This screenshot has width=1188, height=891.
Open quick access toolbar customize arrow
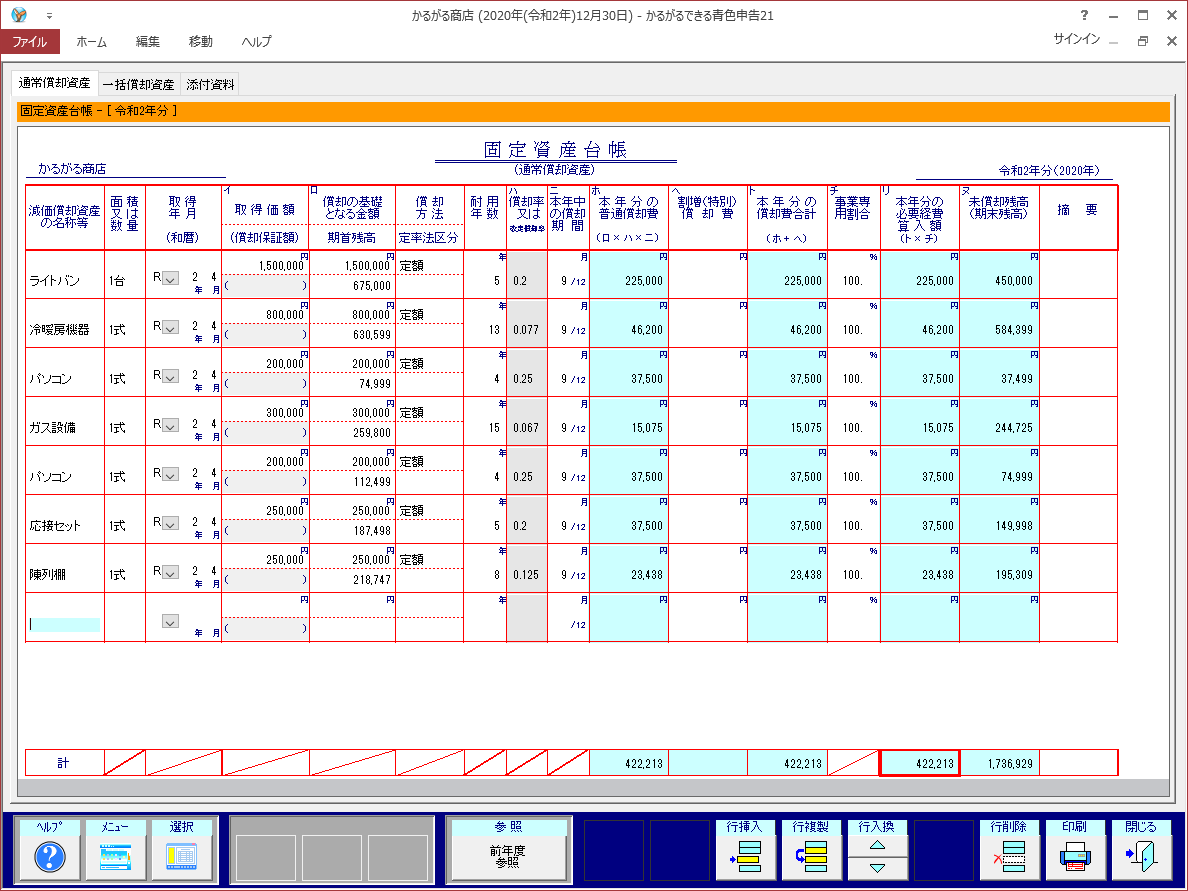click(x=49, y=15)
